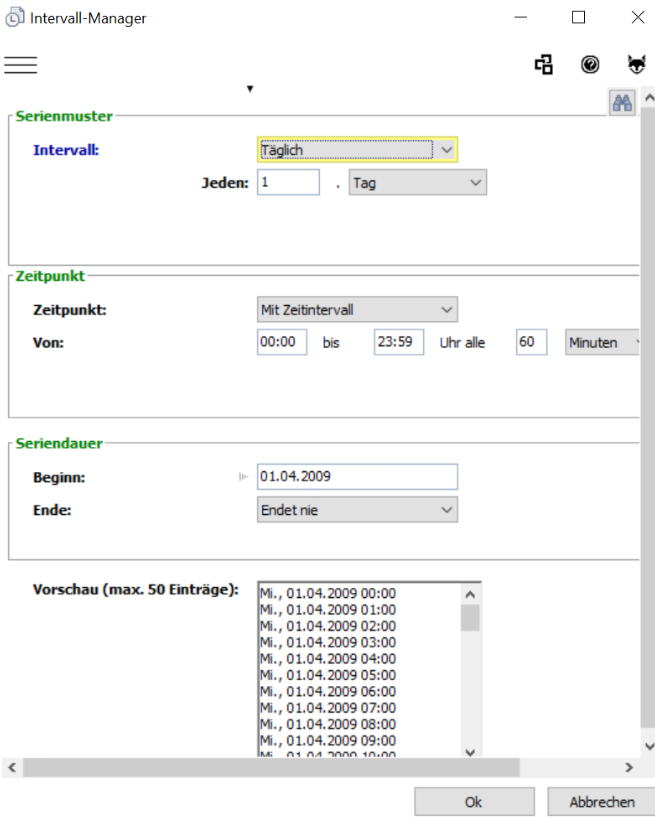Click the Jeden number input field
The width and height of the screenshot is (655, 819).
288,183
